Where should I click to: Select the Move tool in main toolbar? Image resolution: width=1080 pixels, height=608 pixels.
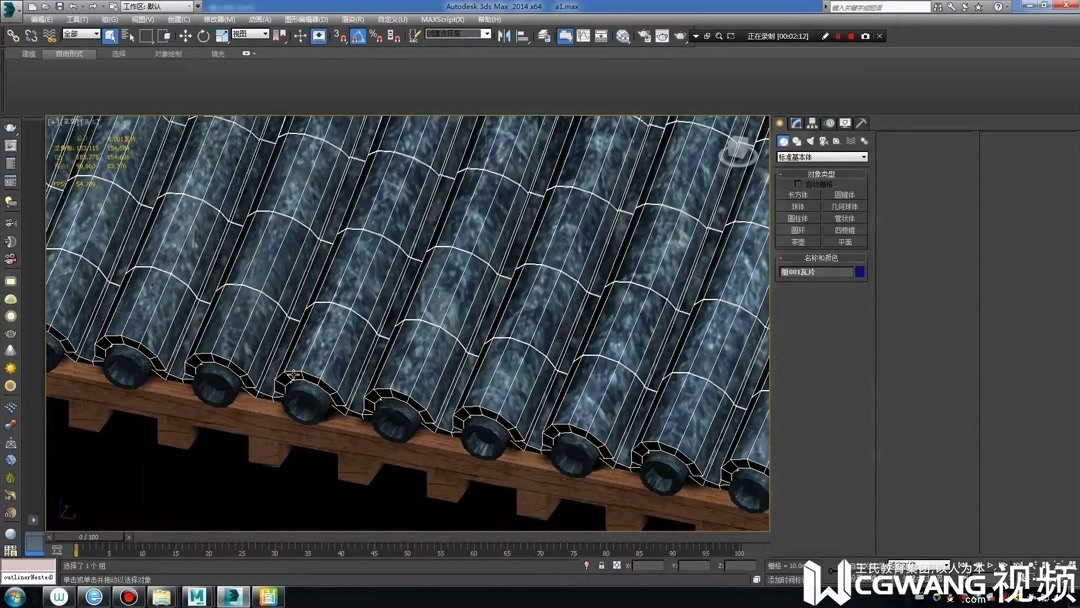(185, 36)
